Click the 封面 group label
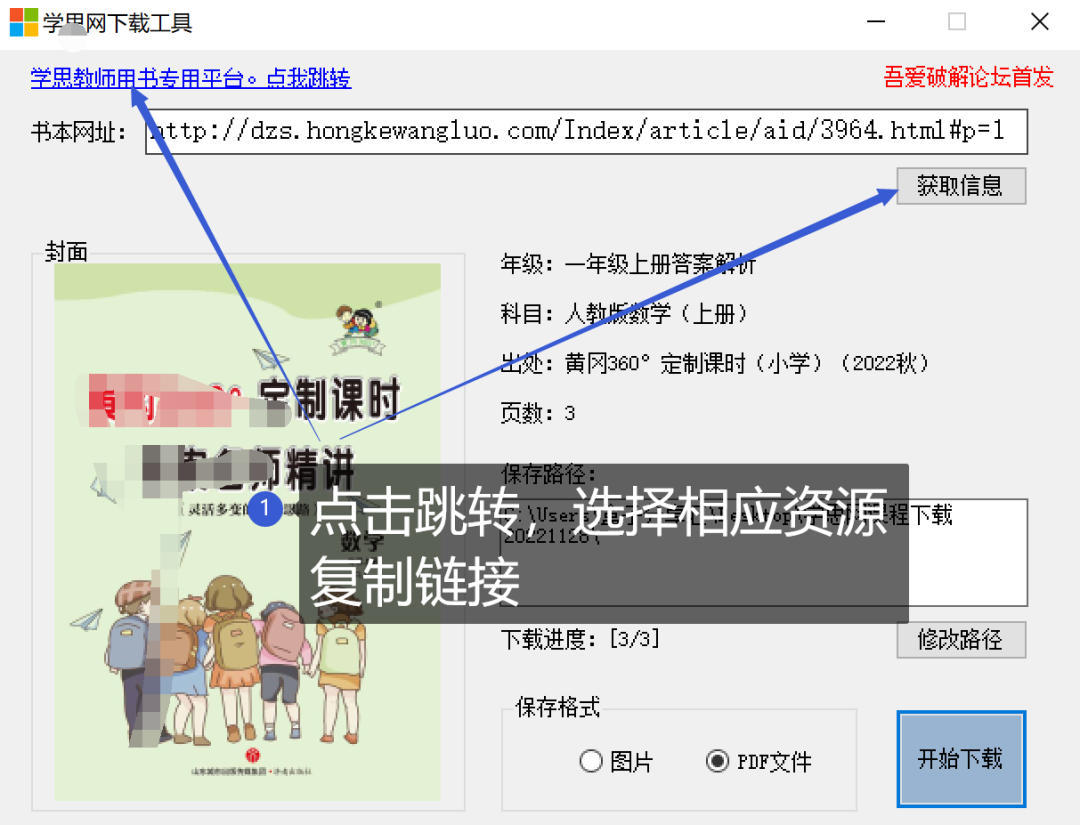1080x825 pixels. 66,252
